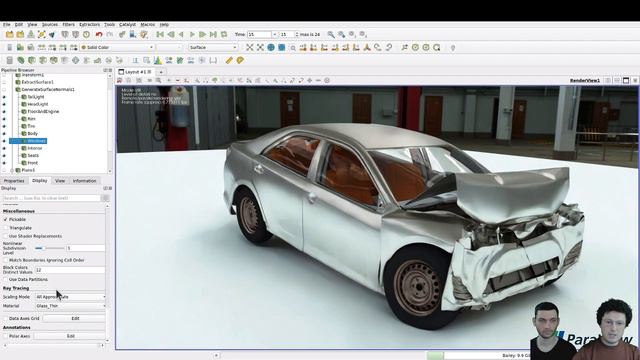Open the Filters menu

[x=69, y=25]
